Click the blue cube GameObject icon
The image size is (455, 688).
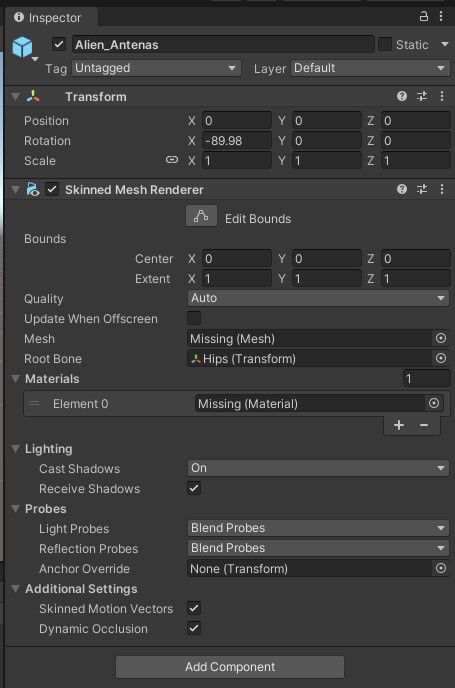(22, 47)
